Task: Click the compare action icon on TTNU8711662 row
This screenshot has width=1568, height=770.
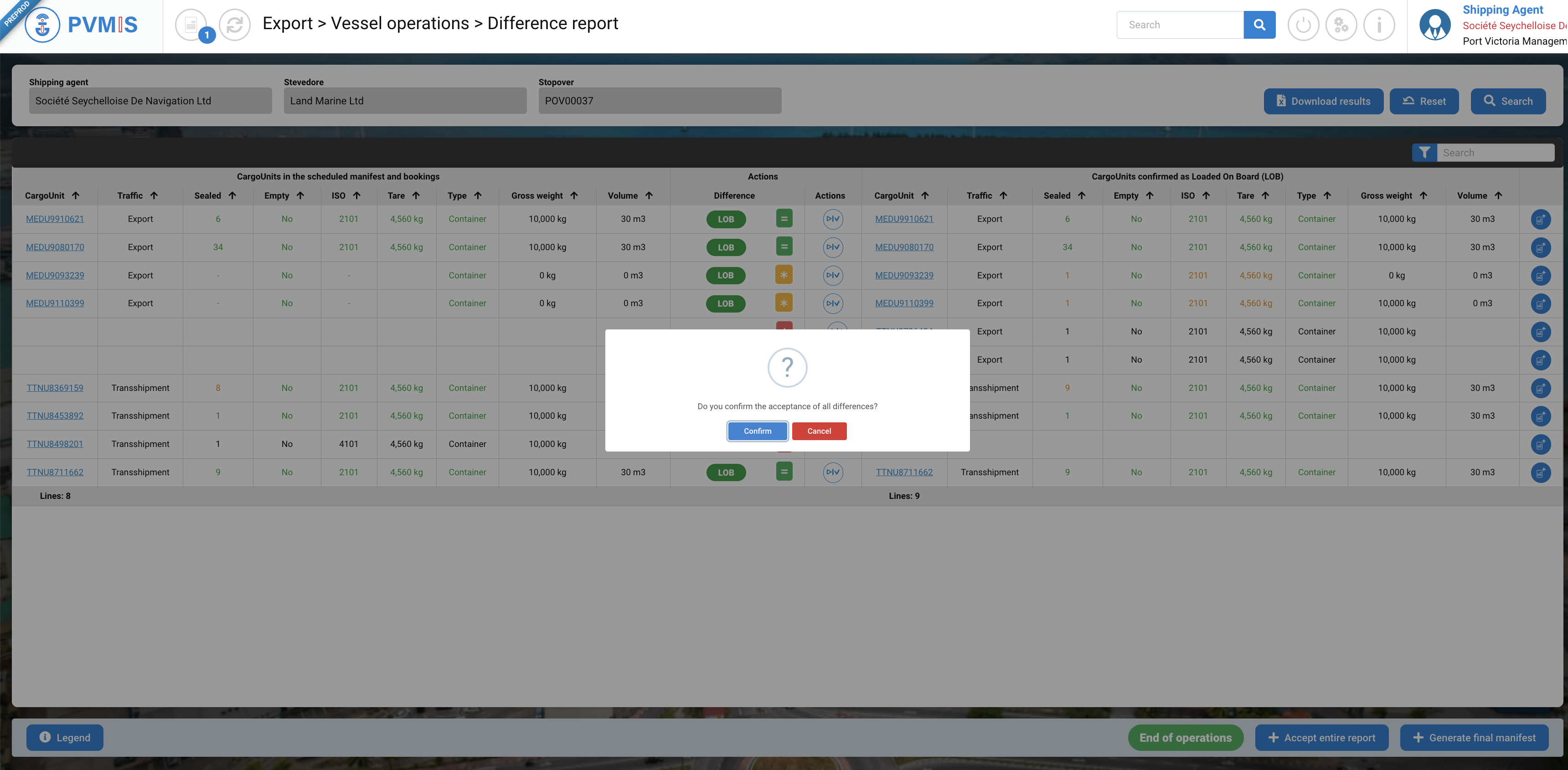Action: [833, 472]
